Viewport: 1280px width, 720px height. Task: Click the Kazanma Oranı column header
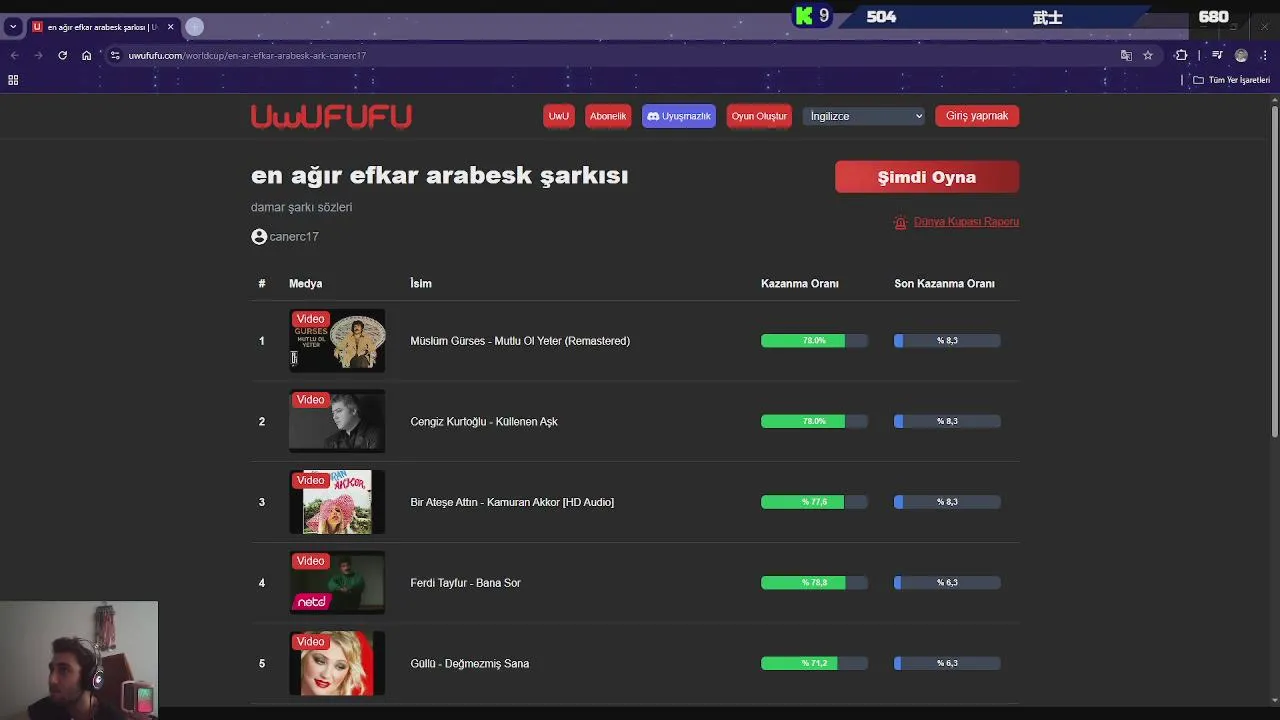(x=799, y=284)
